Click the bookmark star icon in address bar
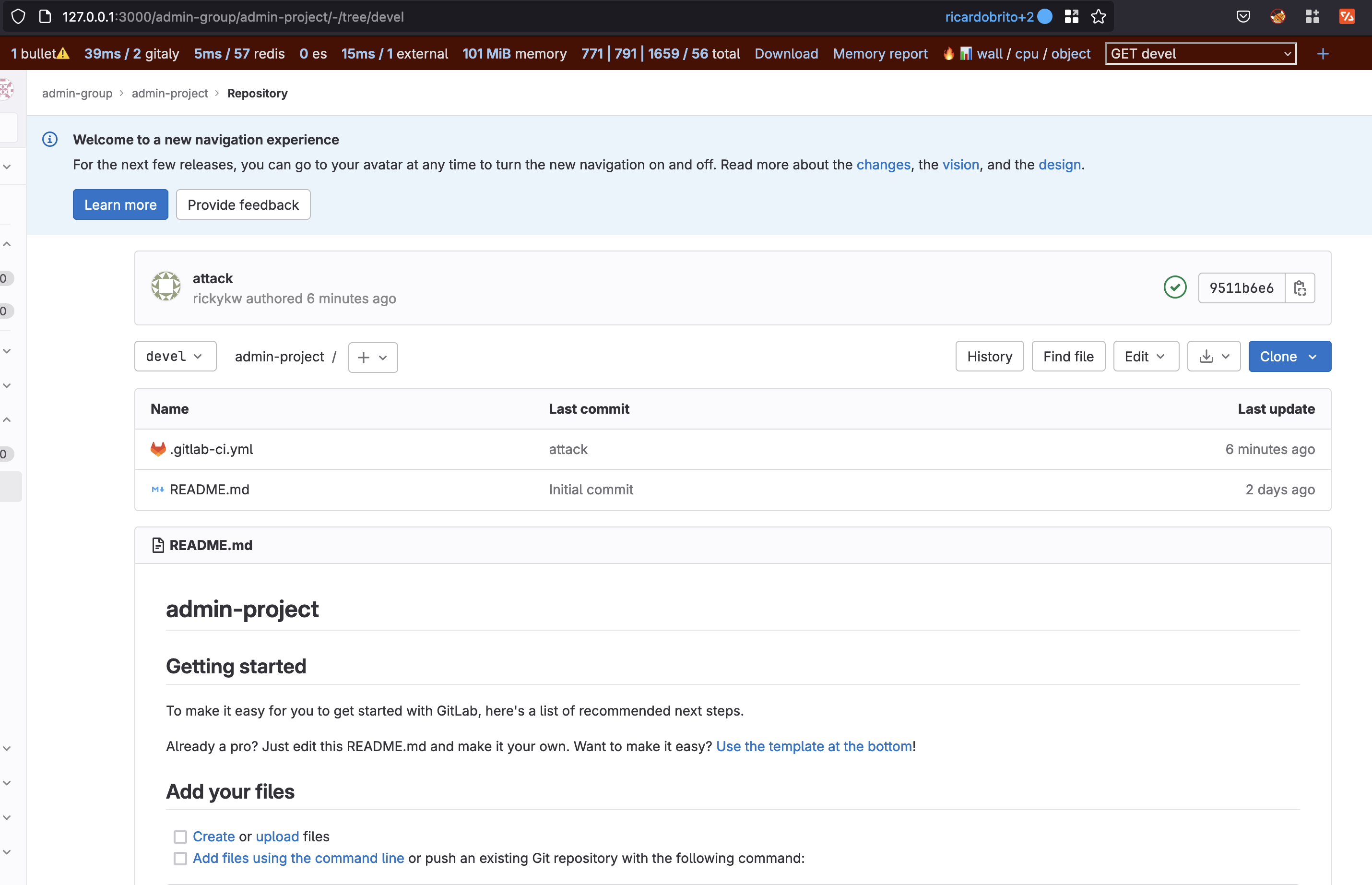Image resolution: width=1372 pixels, height=885 pixels. [1098, 17]
